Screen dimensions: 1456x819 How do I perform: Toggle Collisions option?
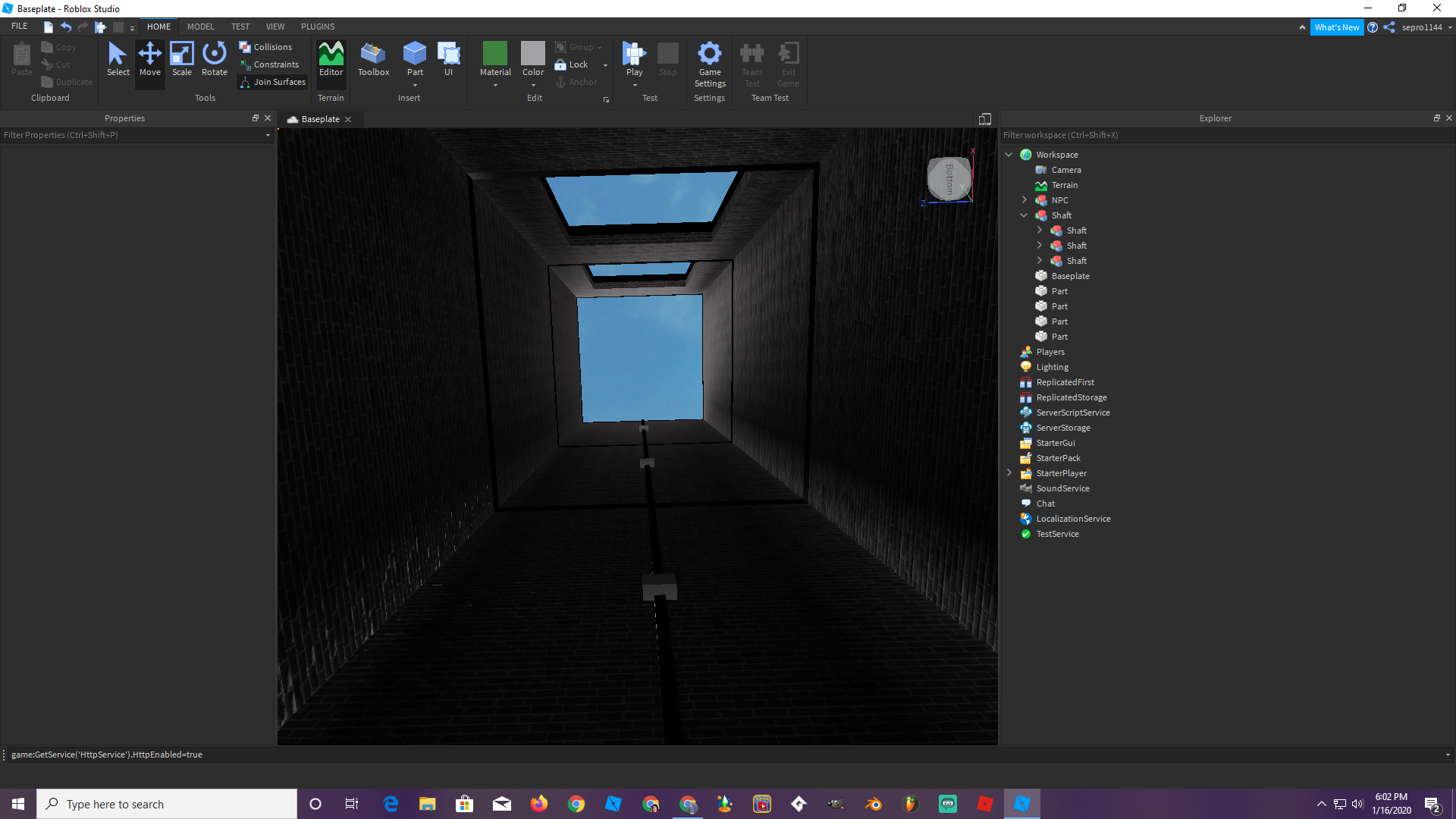pos(266,47)
